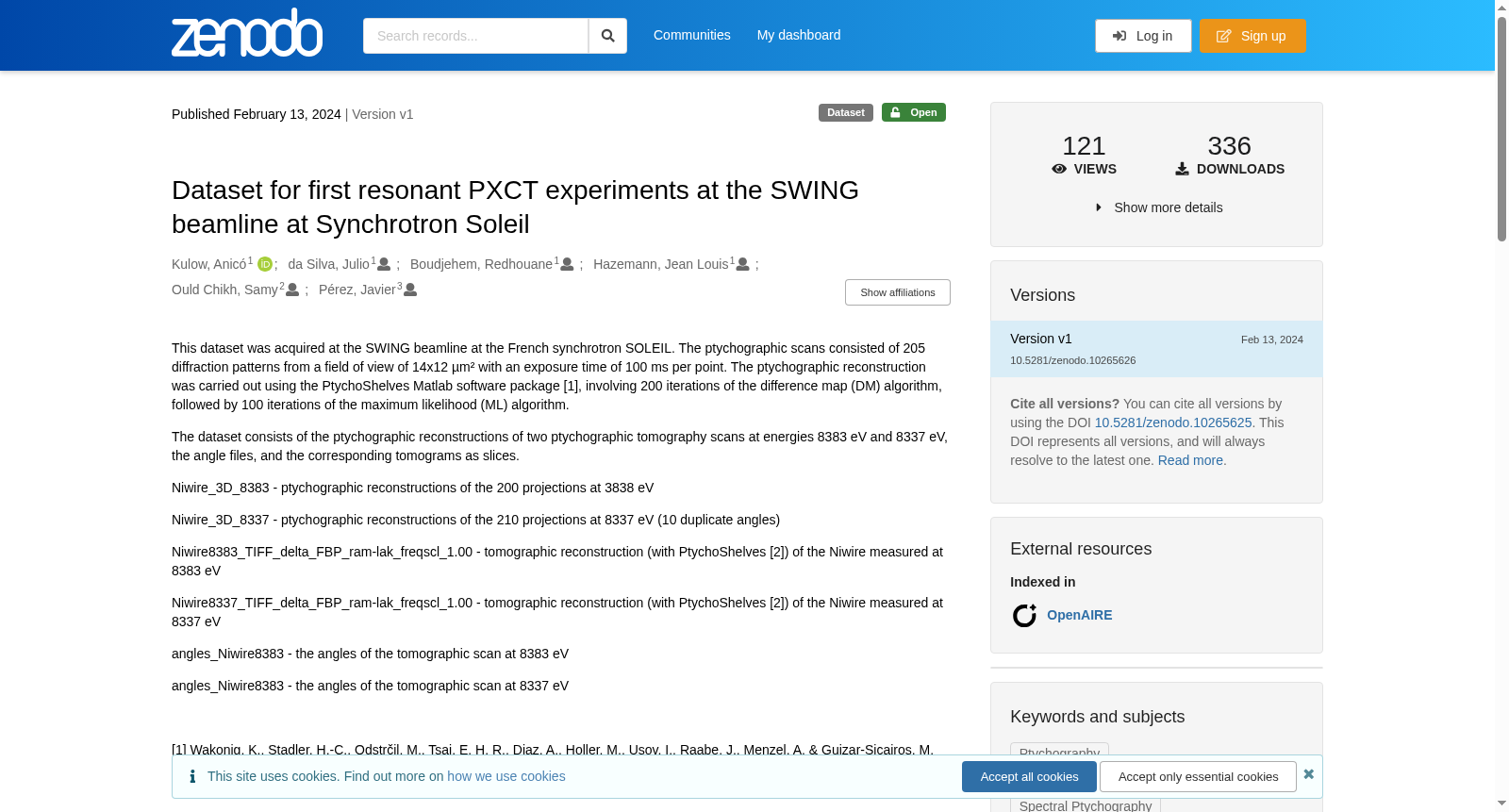This screenshot has width=1509, height=812.
Task: Click person icon next to Boudjehem, Redhouane
Action: coord(567,264)
